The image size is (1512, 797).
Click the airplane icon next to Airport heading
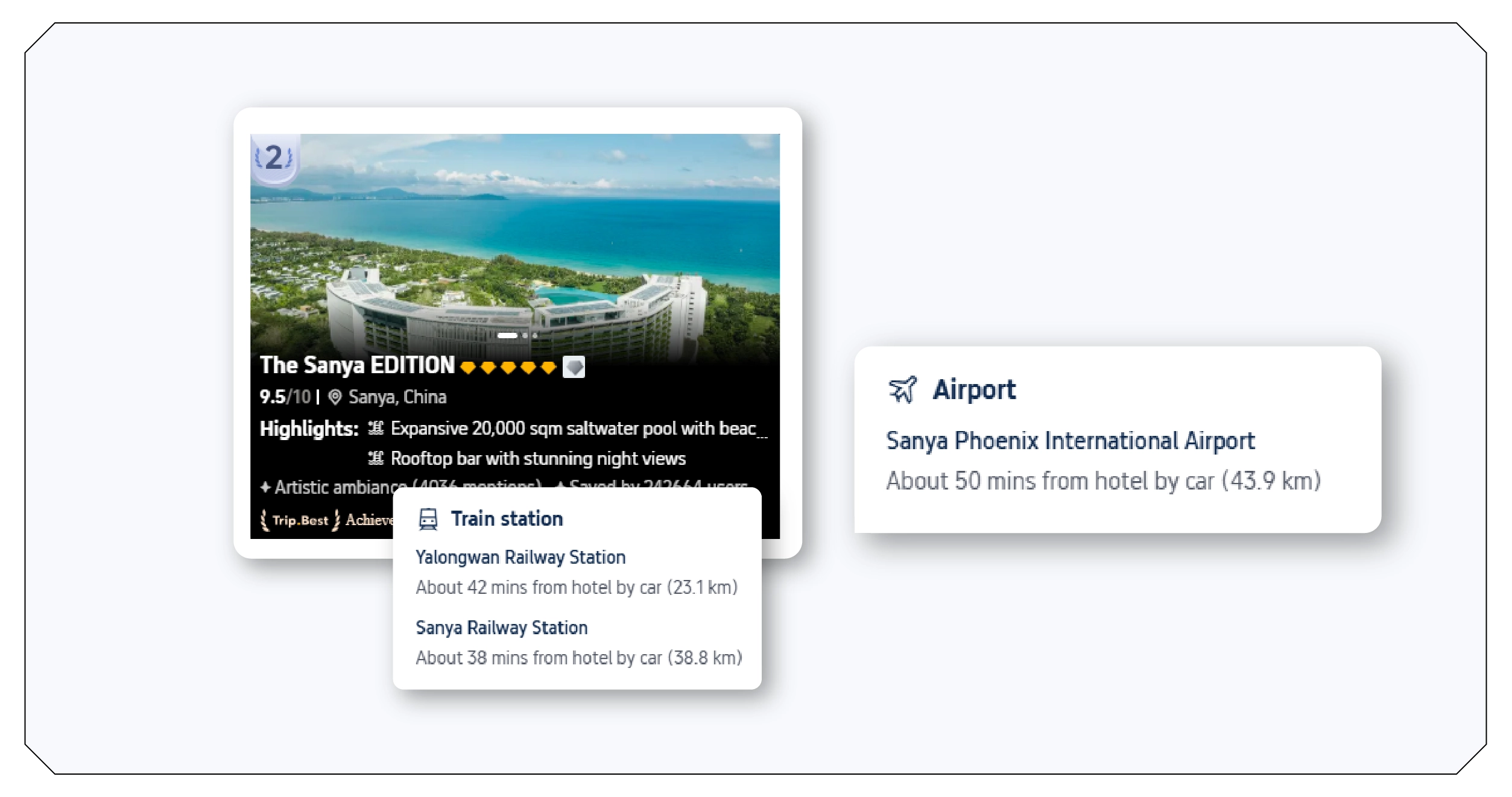tap(902, 390)
